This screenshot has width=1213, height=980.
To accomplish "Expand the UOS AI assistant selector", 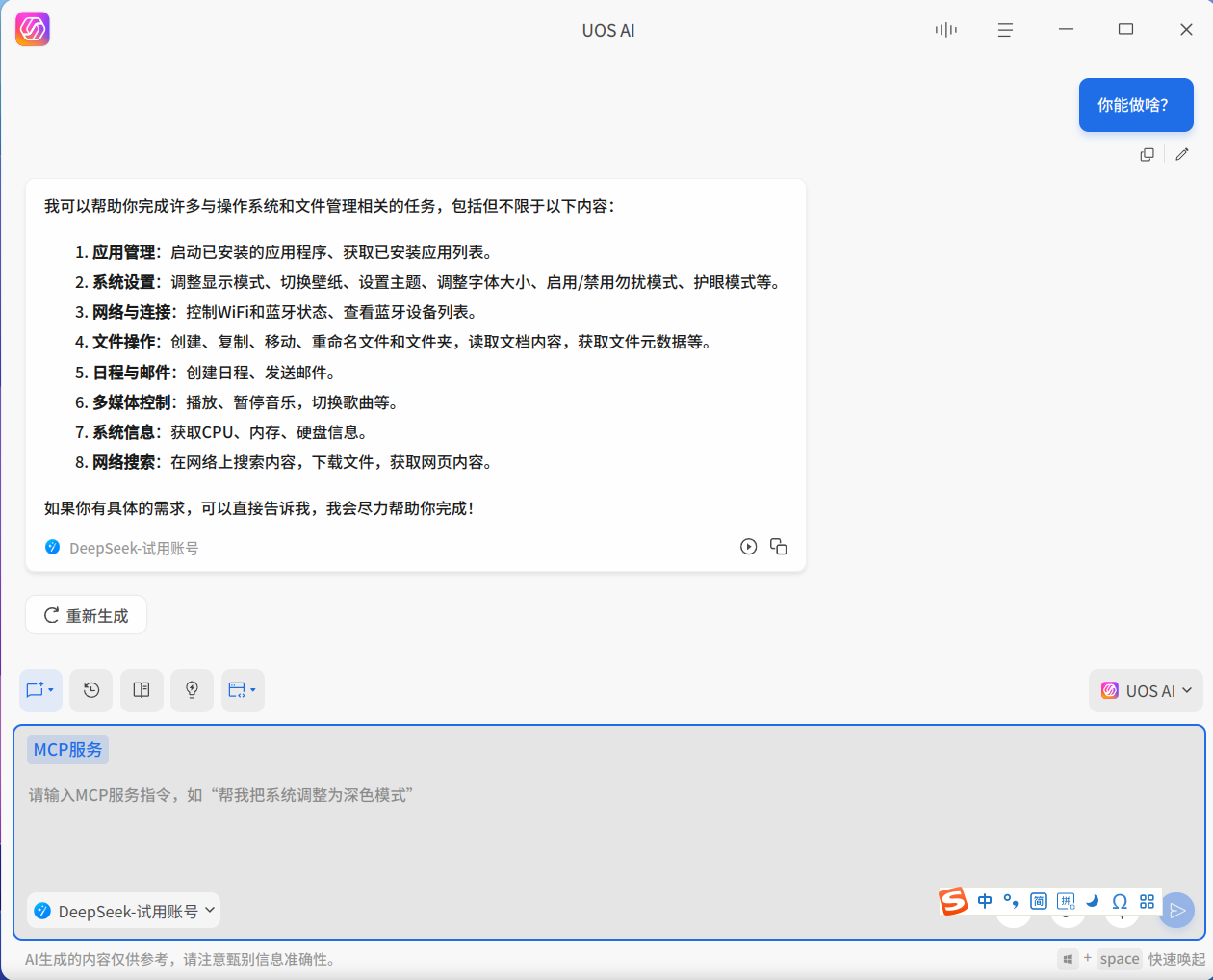I will pos(1146,691).
